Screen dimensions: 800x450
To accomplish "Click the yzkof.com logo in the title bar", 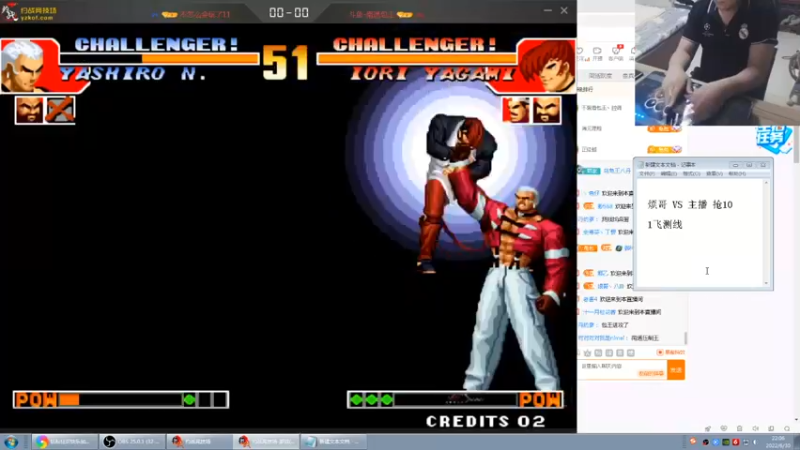I will pos(29,12).
